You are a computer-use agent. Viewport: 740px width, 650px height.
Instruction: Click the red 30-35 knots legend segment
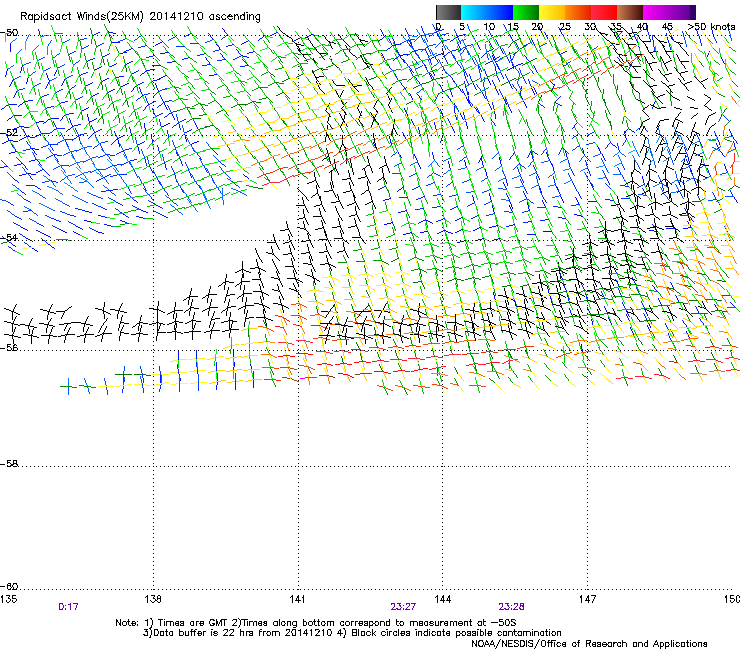pyautogui.click(x=604, y=12)
